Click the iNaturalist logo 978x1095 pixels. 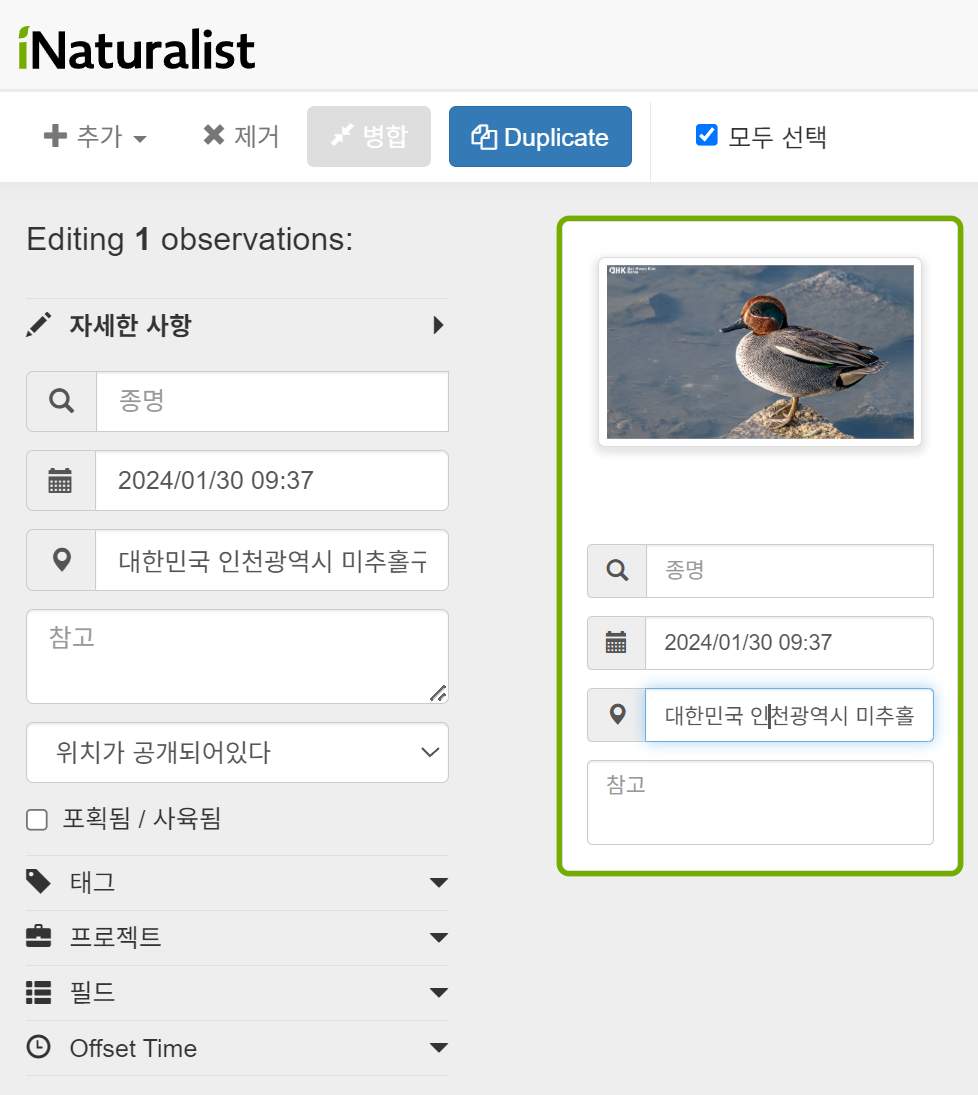(x=136, y=49)
